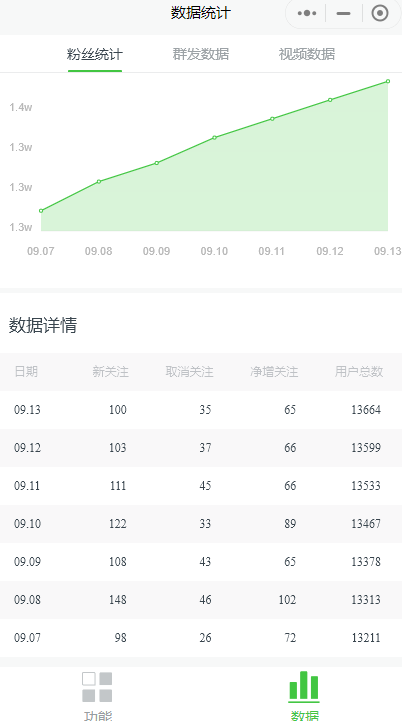Viewport: 402px width, 721px height.
Task: Click the 09.07 x-axis label
Action: click(x=40, y=252)
